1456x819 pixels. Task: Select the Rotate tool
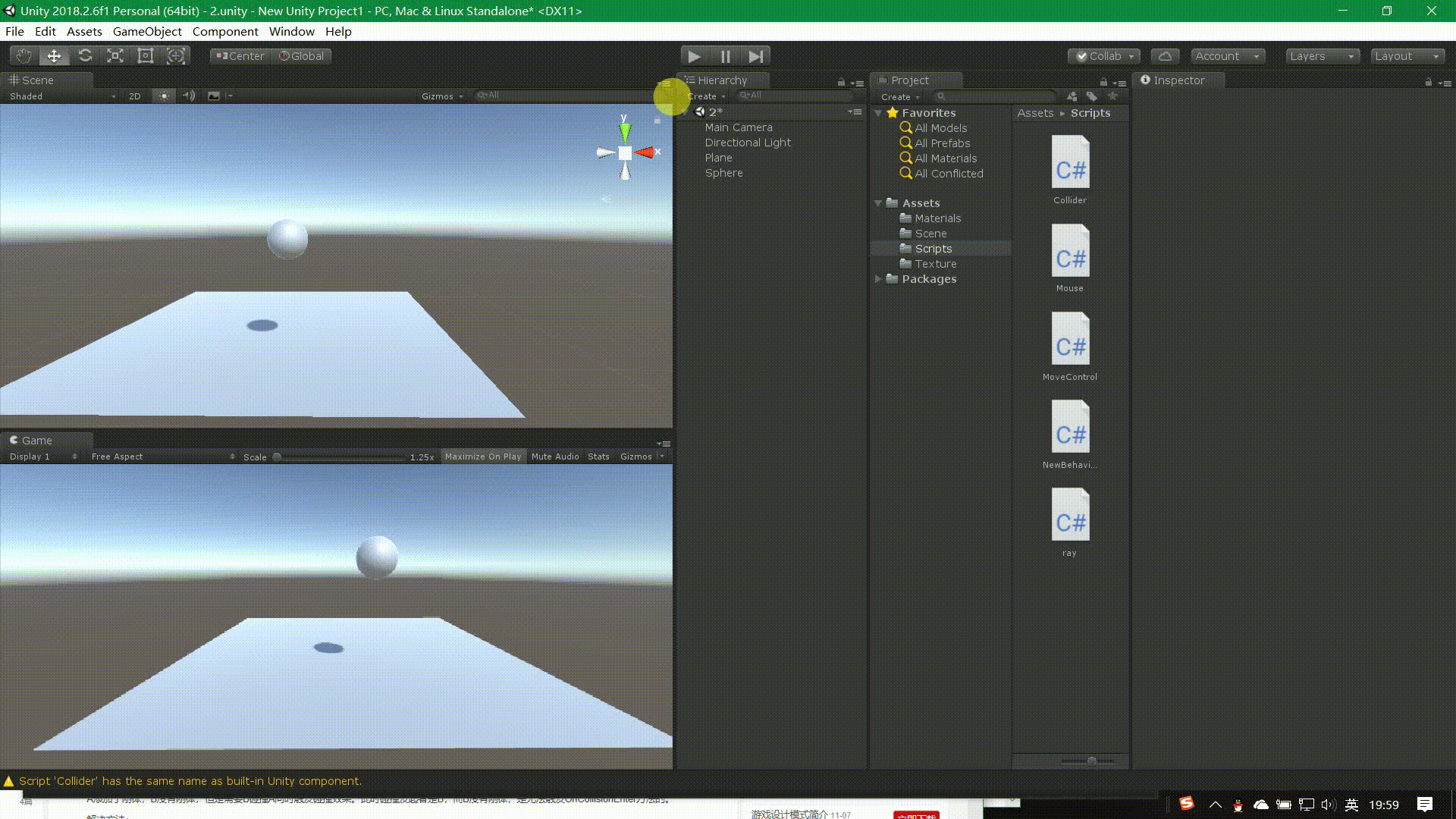click(x=85, y=55)
